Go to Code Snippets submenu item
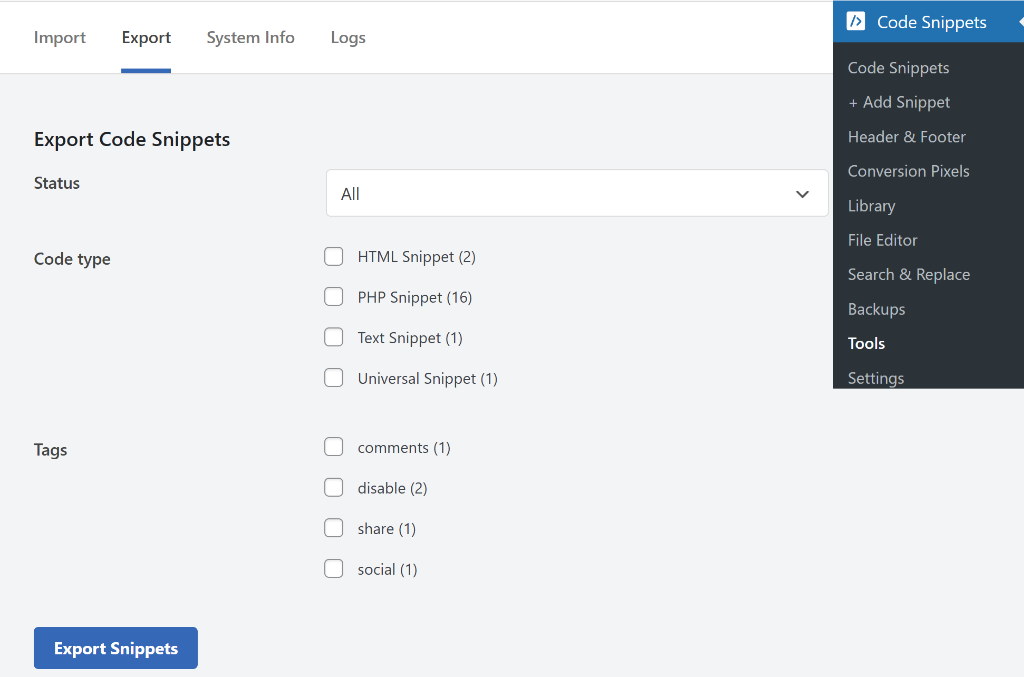 898,68
